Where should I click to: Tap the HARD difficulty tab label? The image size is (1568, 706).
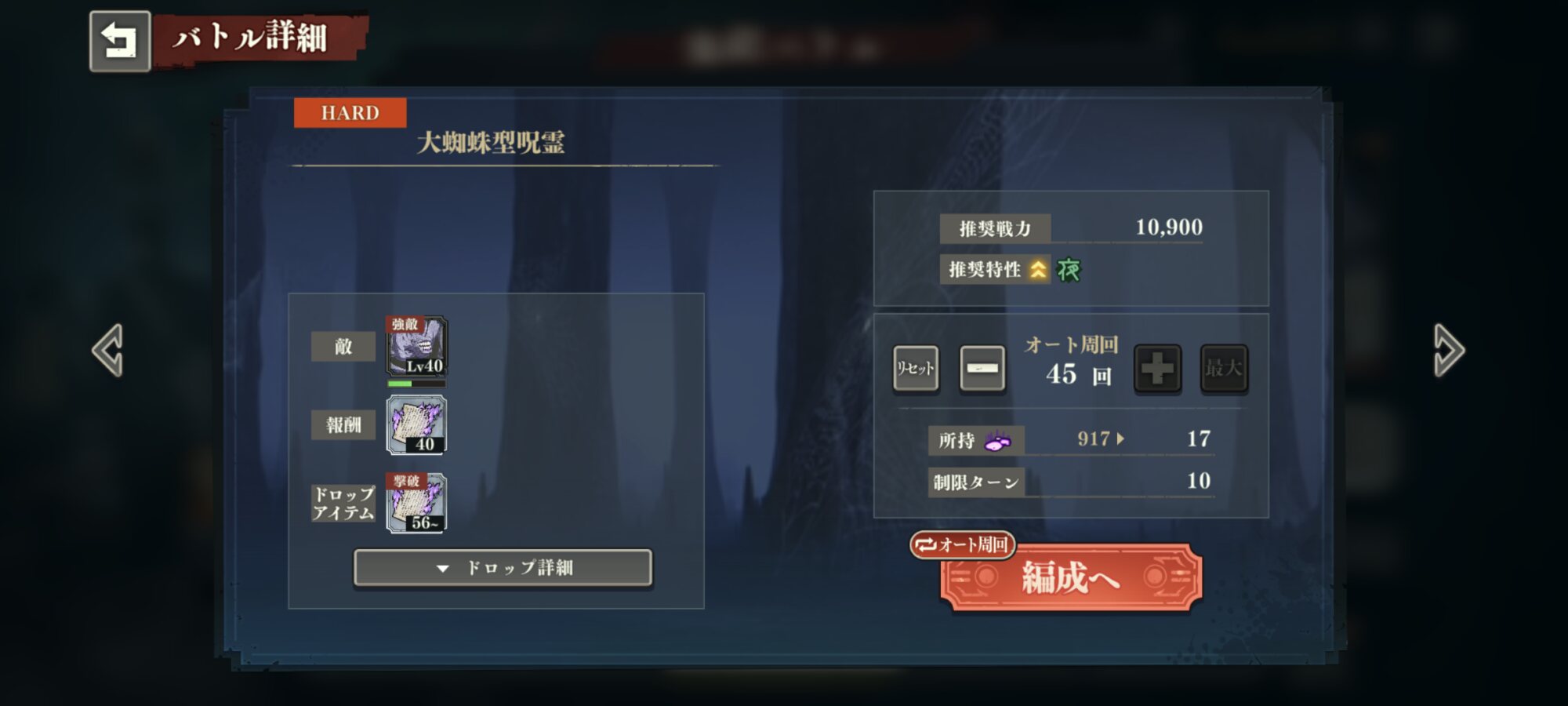click(x=350, y=113)
